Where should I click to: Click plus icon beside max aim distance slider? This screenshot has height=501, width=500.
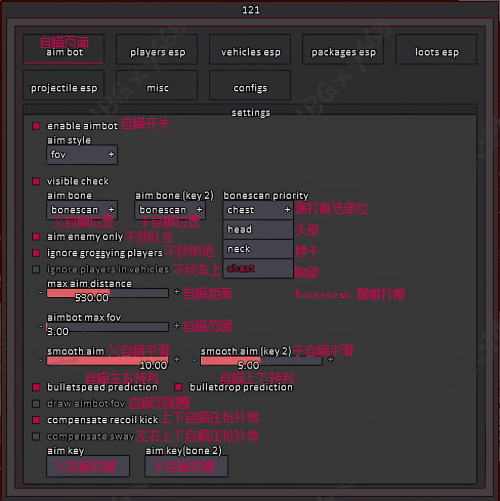coord(177,292)
